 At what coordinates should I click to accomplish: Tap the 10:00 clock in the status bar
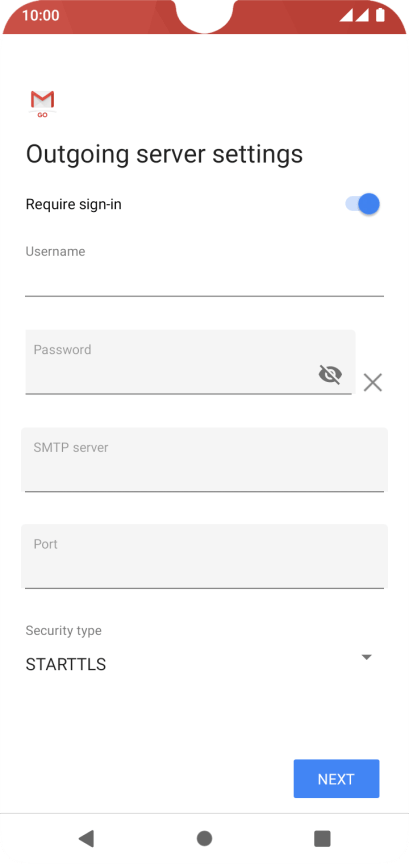point(41,15)
